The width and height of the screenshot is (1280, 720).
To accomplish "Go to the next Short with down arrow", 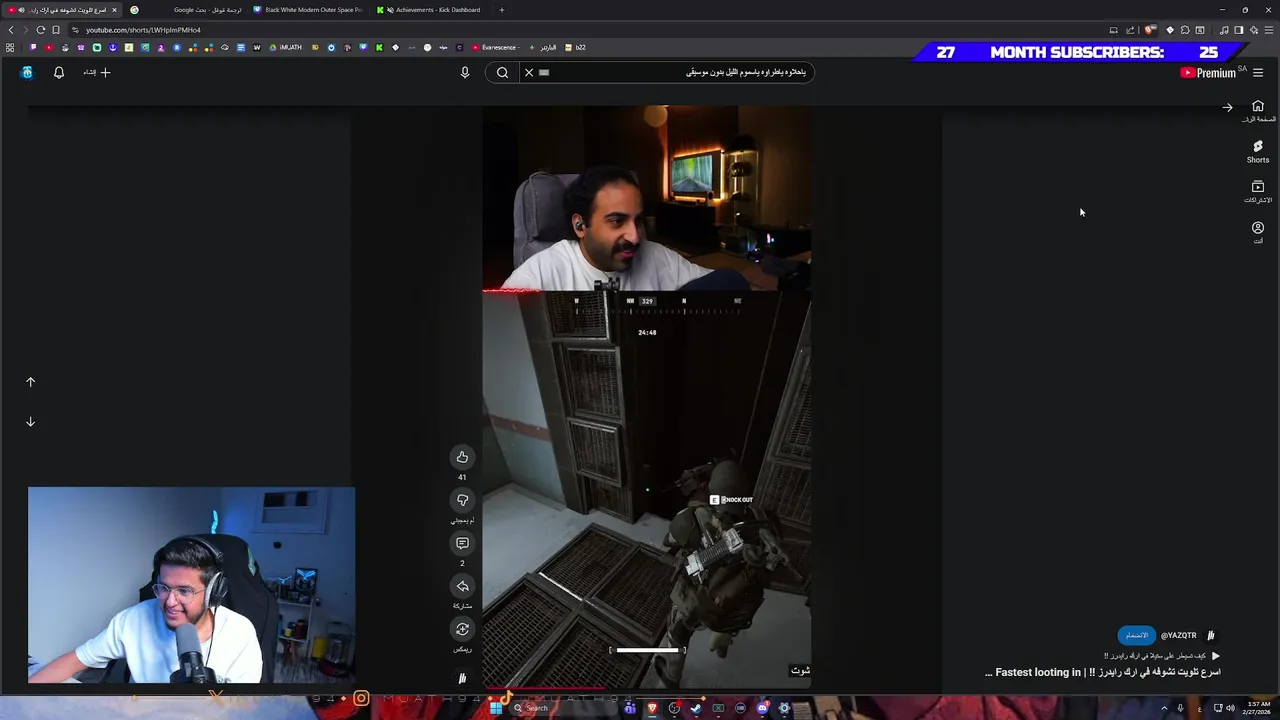I will (x=30, y=422).
